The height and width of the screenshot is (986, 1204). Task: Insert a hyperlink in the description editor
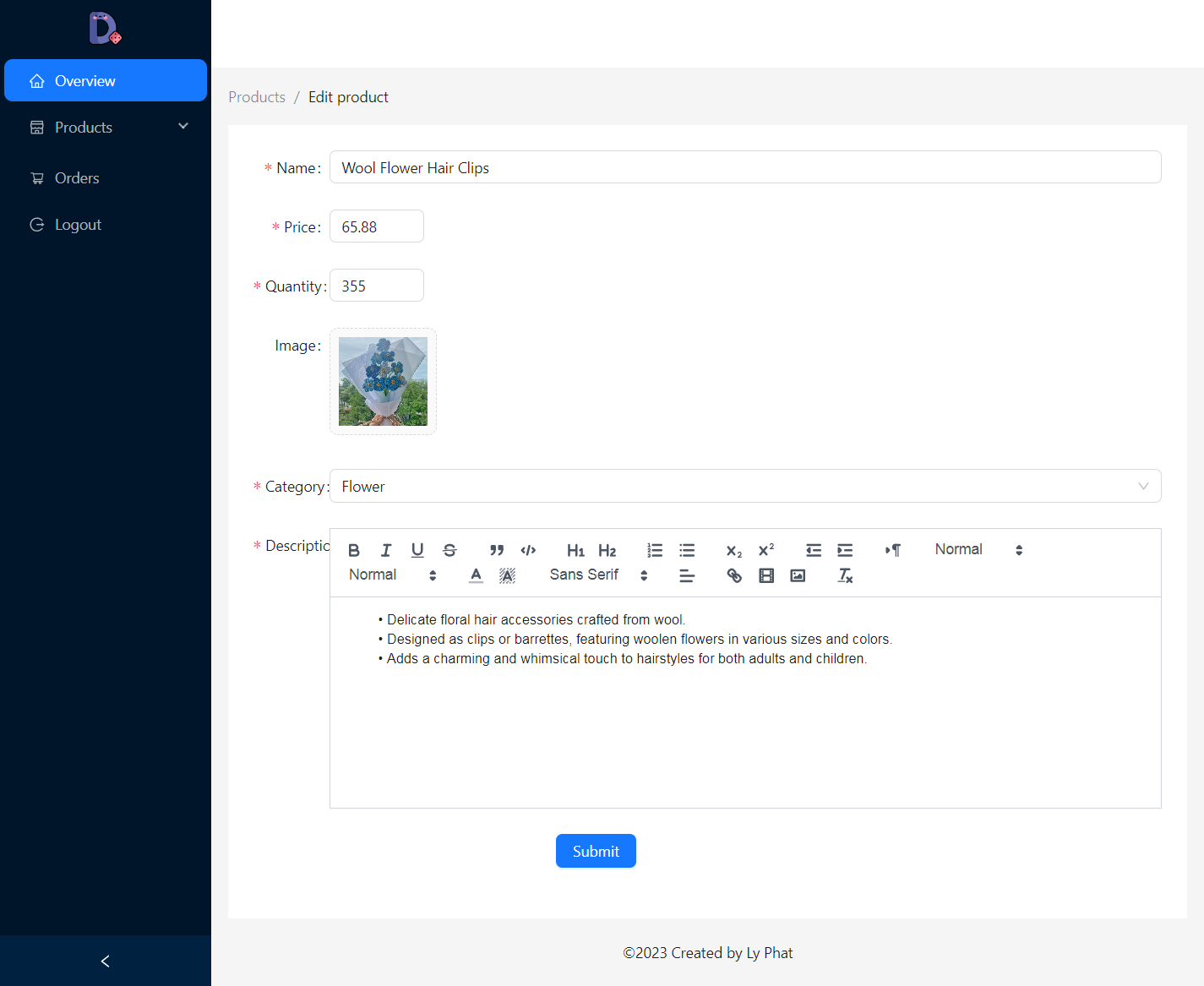click(733, 575)
